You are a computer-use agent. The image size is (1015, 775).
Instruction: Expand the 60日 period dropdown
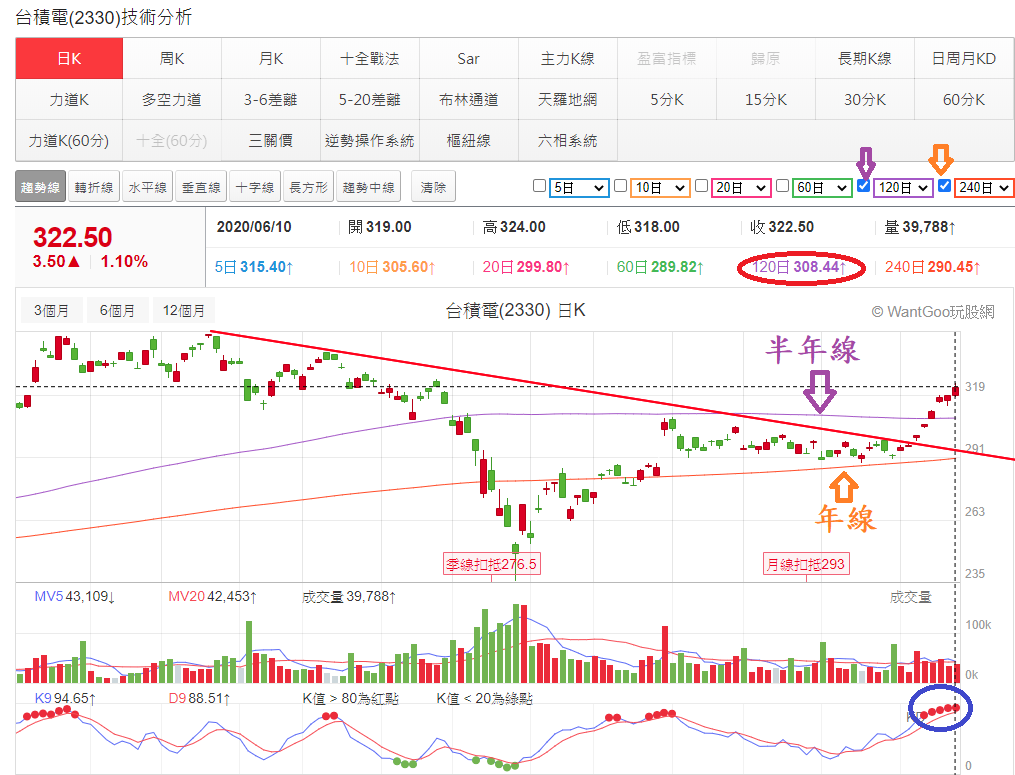822,188
